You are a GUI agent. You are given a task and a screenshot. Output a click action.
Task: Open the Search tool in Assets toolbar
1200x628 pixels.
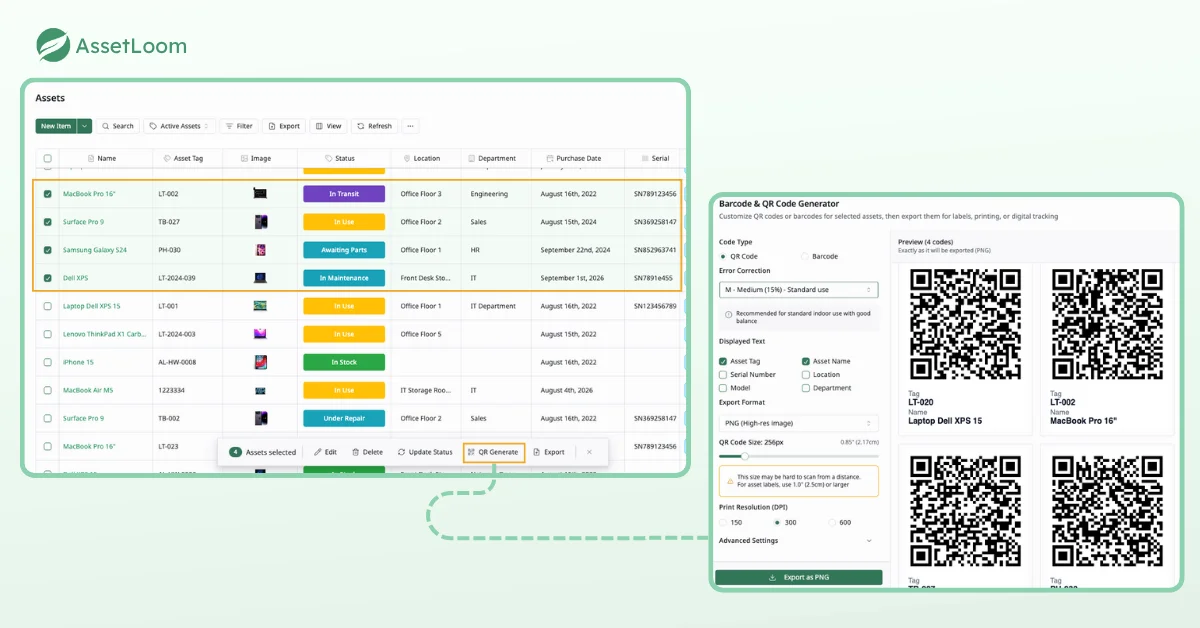coord(117,126)
